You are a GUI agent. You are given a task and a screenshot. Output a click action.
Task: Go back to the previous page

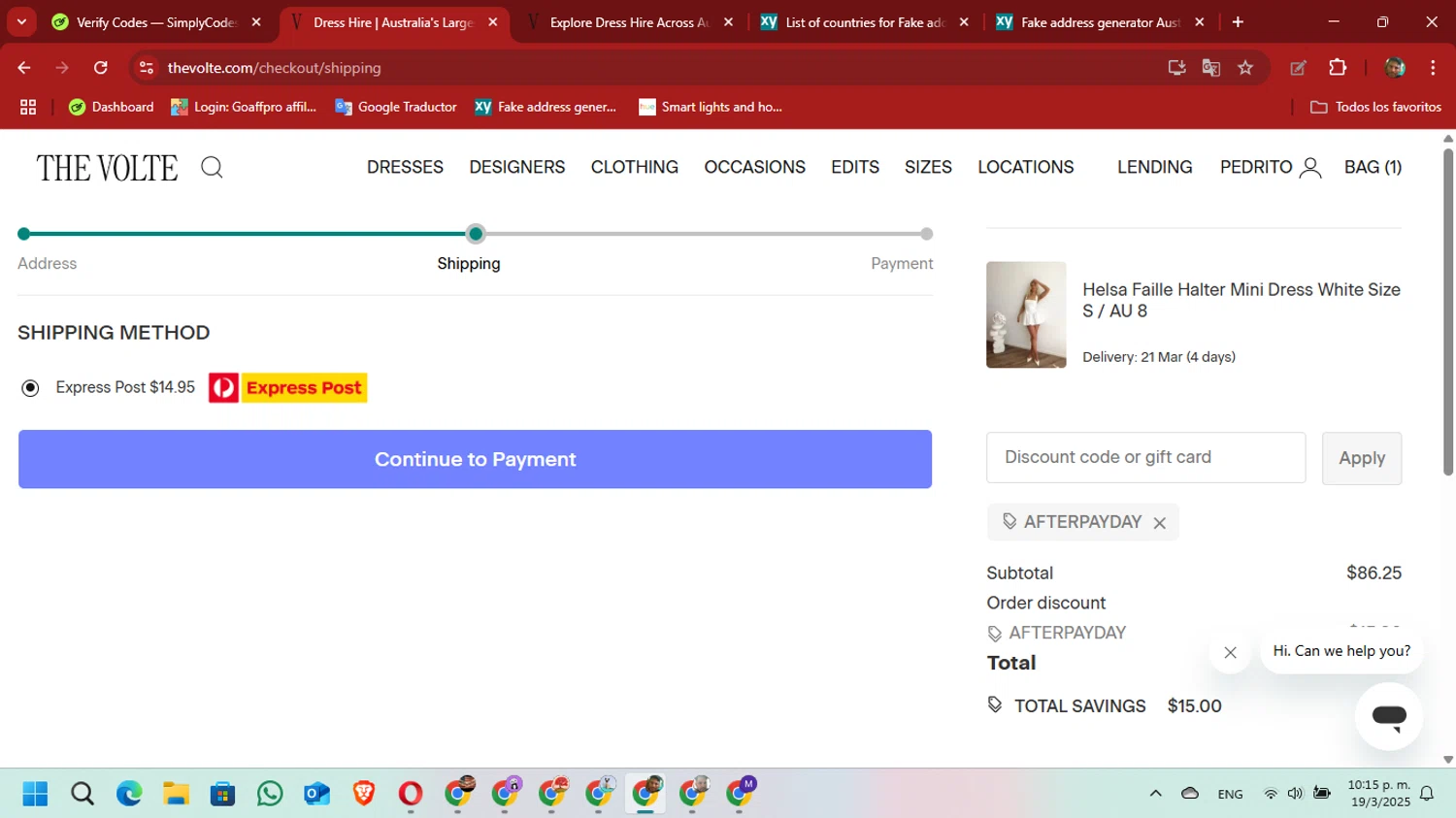(x=24, y=68)
